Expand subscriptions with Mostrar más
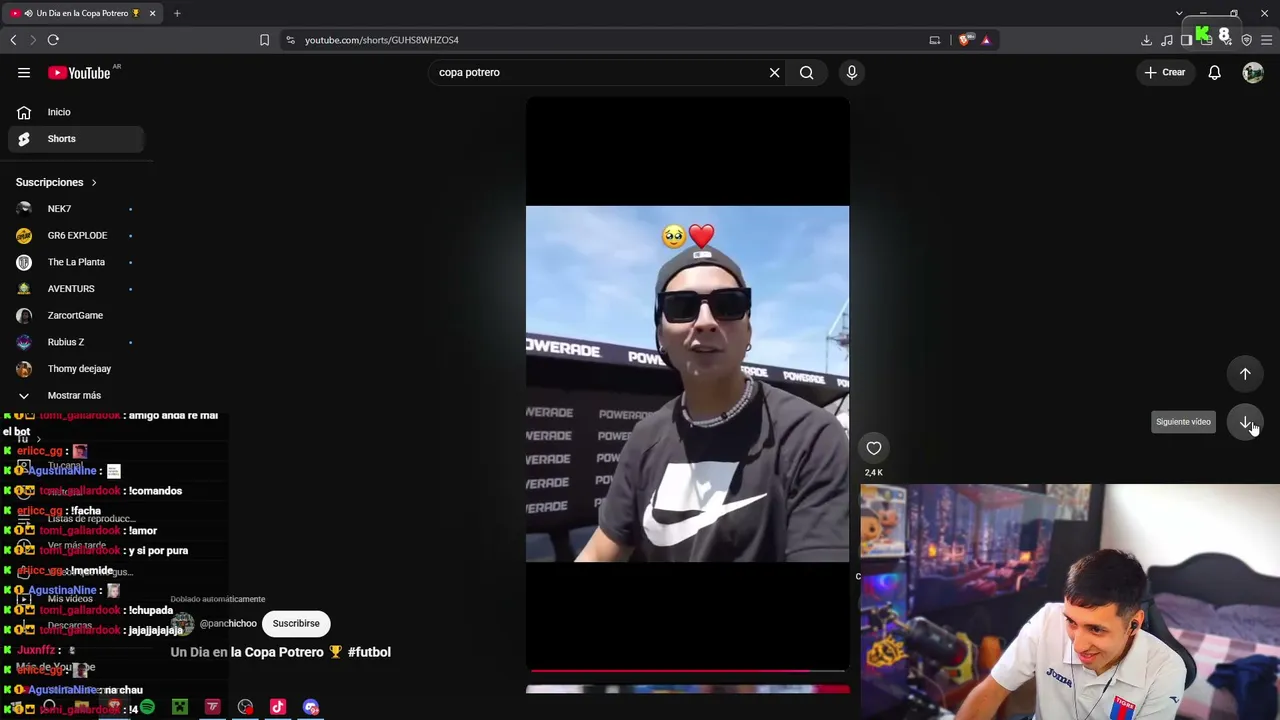This screenshot has height=720, width=1280. pos(76,395)
